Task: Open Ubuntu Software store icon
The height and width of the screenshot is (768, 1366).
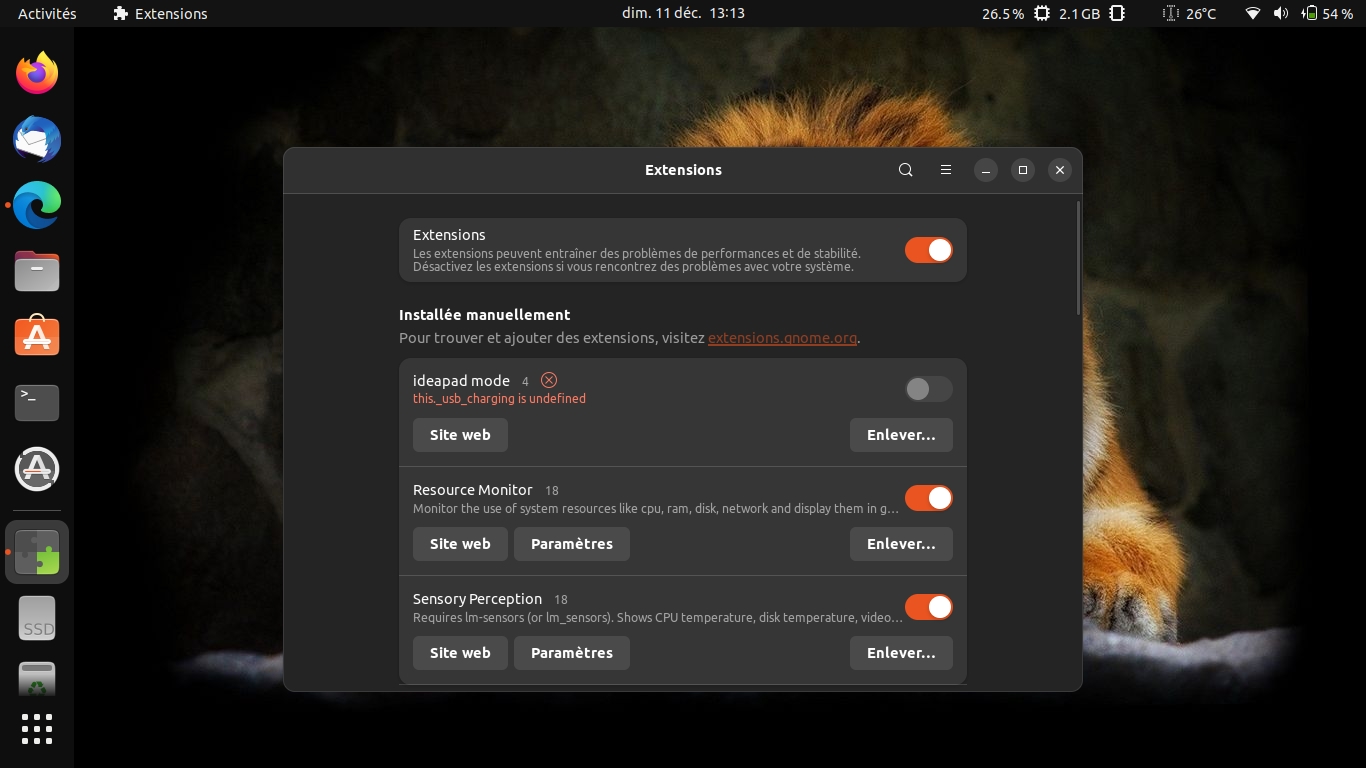Action: pos(37,337)
